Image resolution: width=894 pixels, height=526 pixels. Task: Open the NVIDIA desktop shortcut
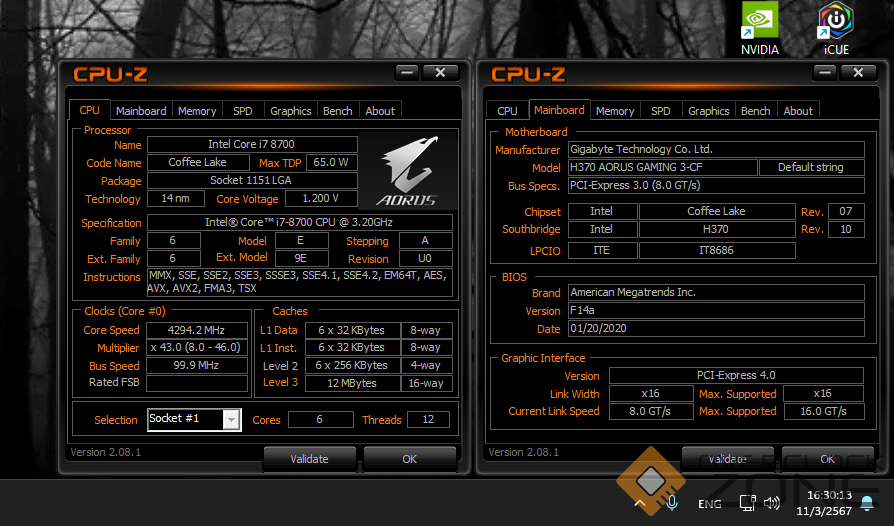click(x=759, y=28)
